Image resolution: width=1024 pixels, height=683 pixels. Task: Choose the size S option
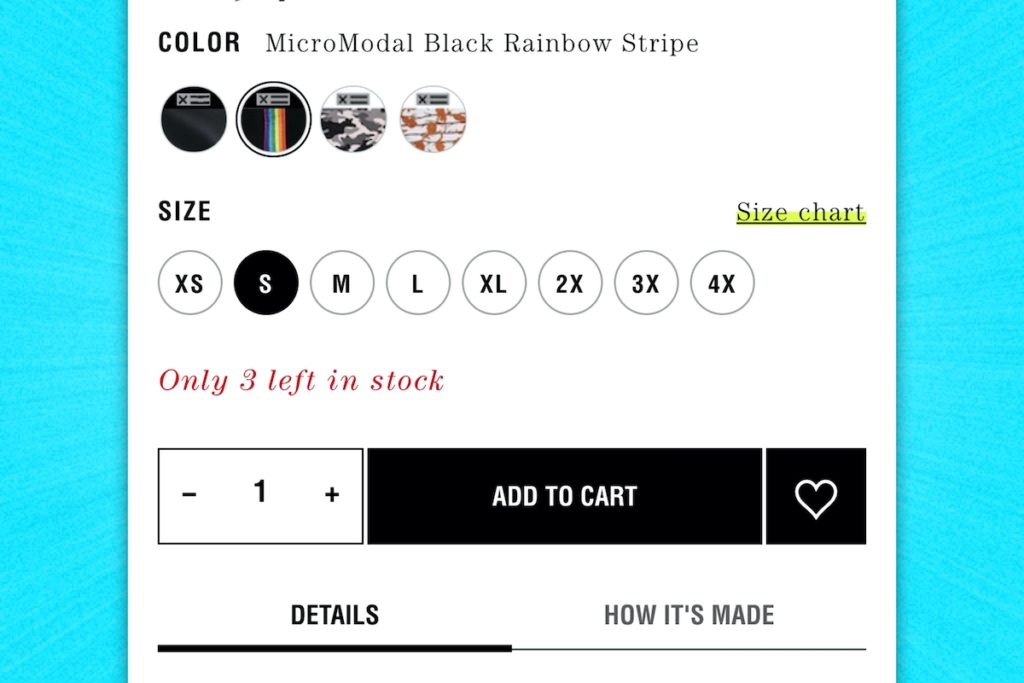pos(265,283)
